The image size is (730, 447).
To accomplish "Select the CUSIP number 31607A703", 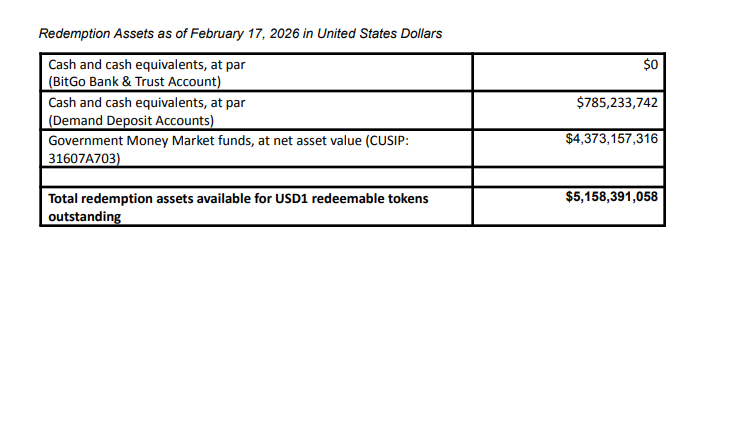I will tap(85, 157).
